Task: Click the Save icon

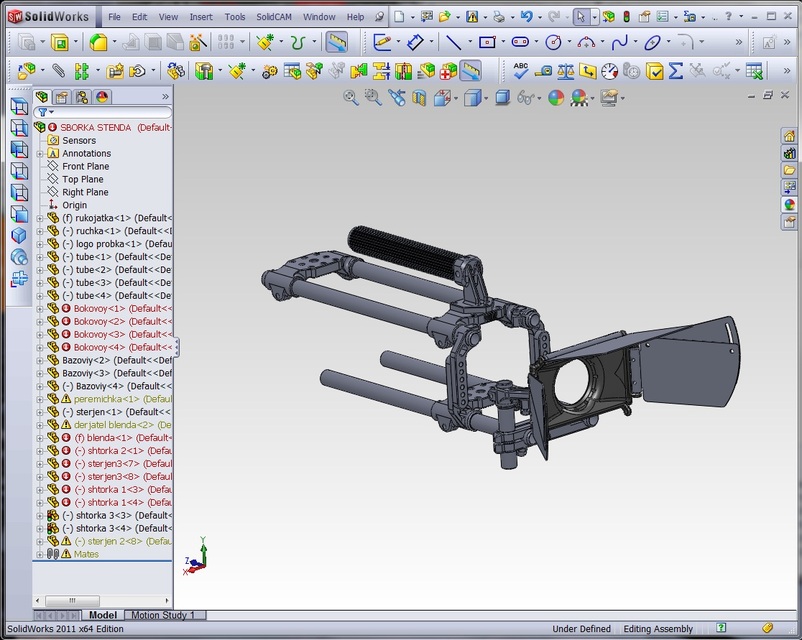Action: pyautogui.click(x=471, y=15)
